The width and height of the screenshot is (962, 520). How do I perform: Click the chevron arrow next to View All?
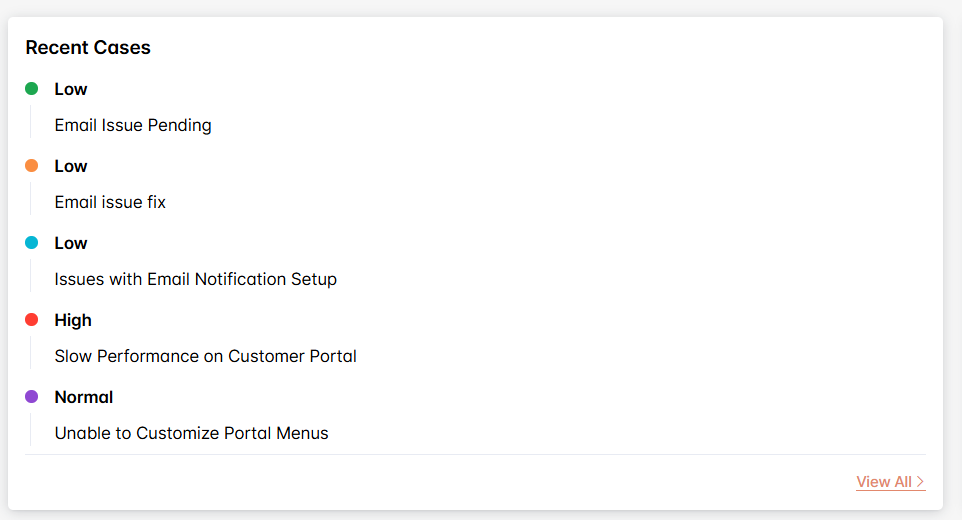click(x=920, y=482)
